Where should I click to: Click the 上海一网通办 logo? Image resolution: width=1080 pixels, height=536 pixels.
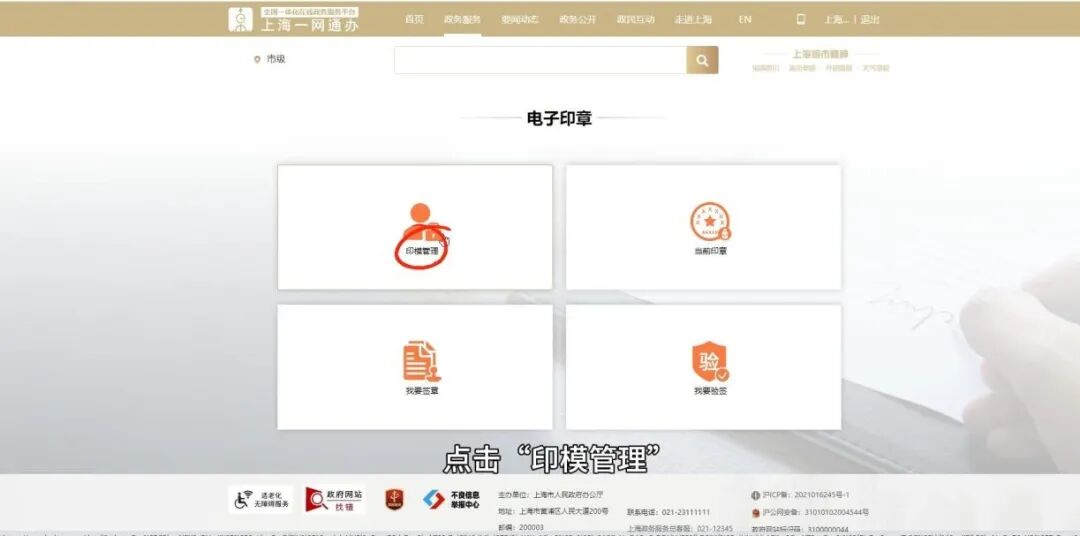294,19
